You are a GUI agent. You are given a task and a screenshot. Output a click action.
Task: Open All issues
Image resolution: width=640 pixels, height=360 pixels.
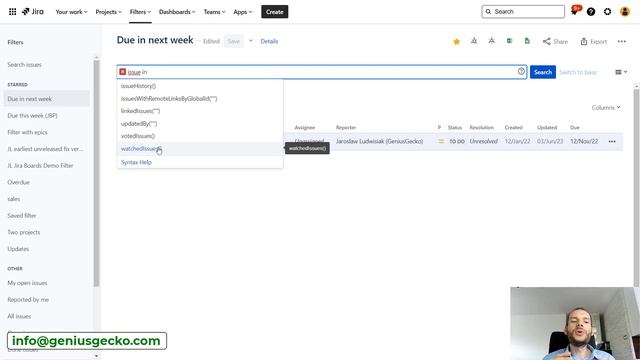19,316
